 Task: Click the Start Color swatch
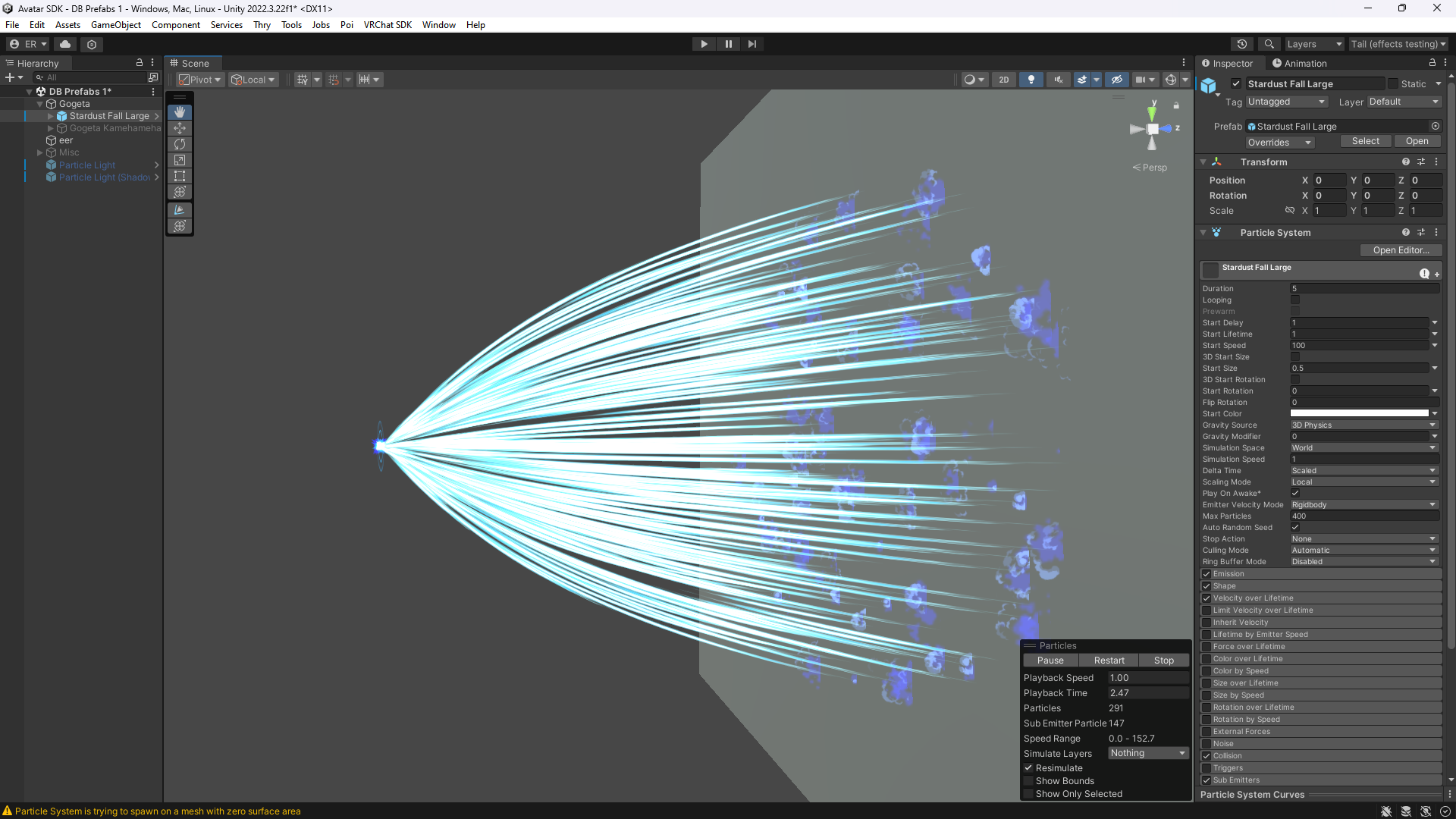point(1359,414)
